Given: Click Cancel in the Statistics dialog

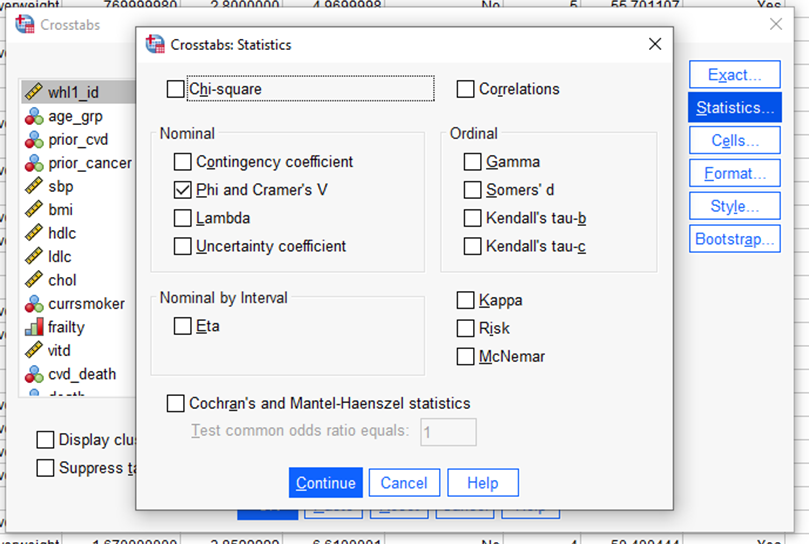Looking at the screenshot, I should click(404, 483).
